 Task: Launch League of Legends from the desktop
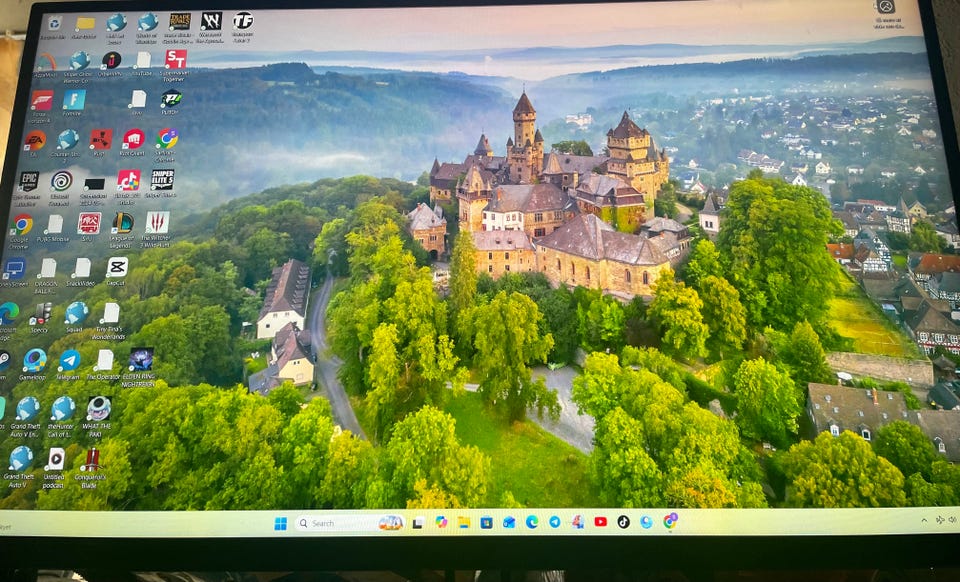(122, 223)
